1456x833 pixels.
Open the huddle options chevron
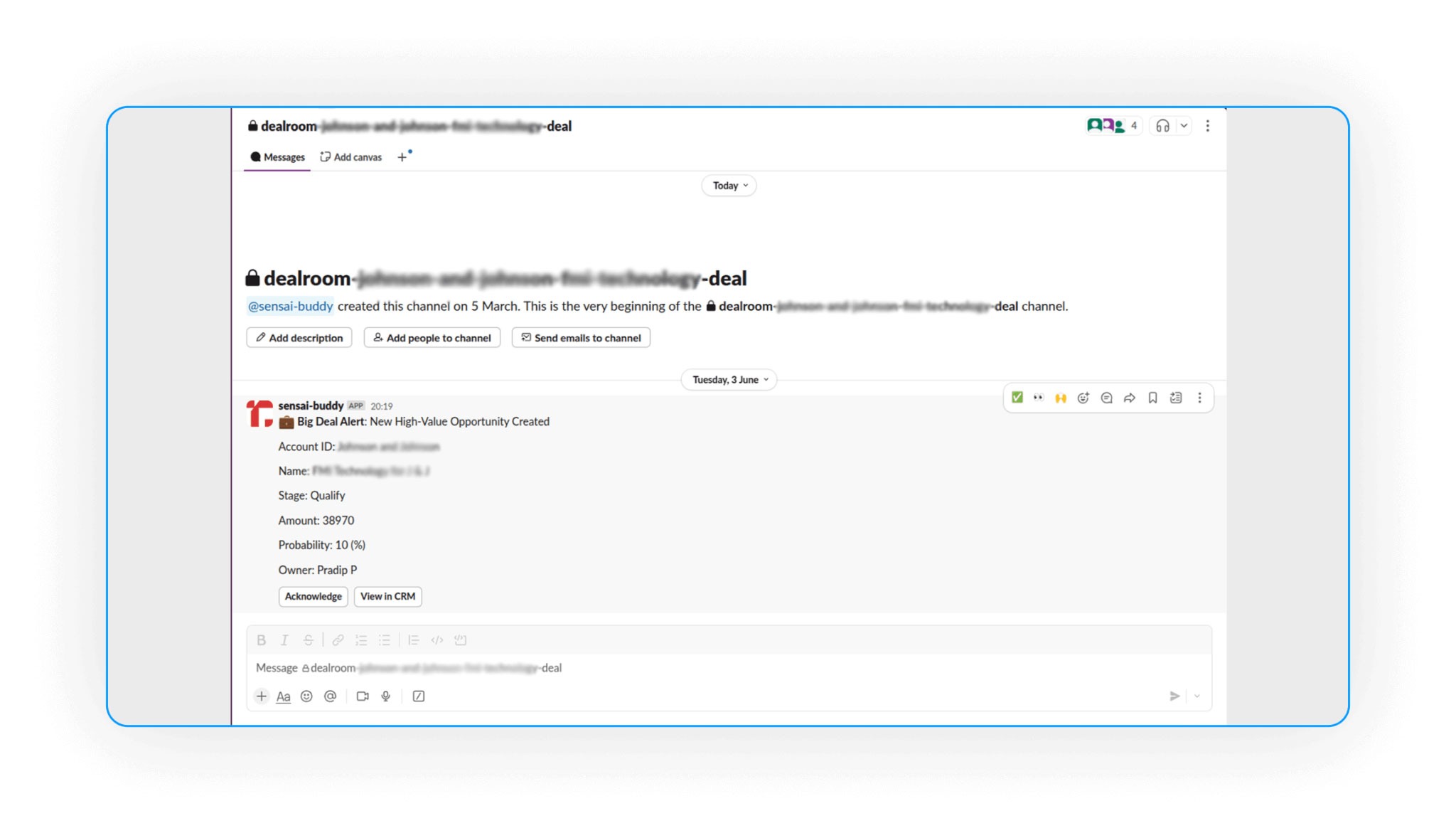1184,126
